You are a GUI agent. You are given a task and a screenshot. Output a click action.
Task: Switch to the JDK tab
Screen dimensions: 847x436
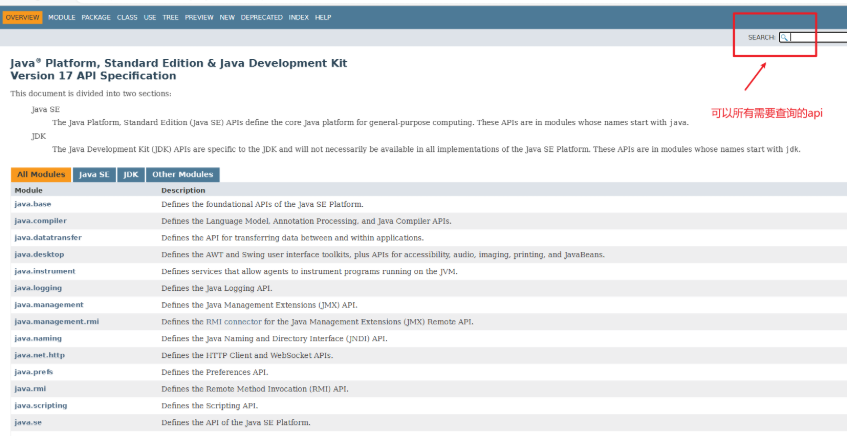click(x=131, y=175)
